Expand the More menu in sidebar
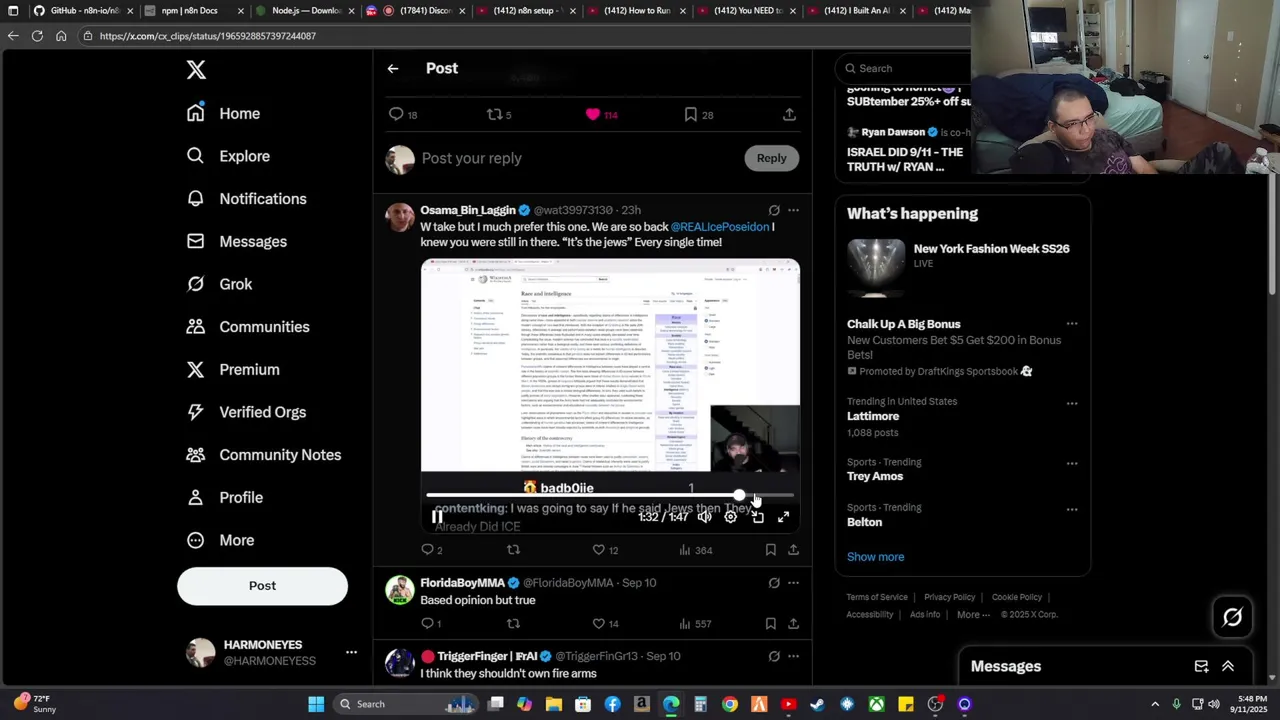The image size is (1280, 720). (x=220, y=540)
